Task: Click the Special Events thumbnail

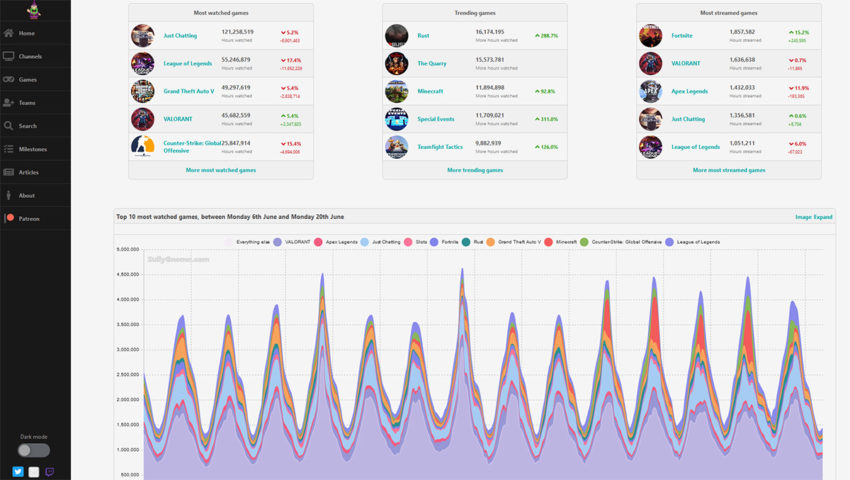Action: pos(396,119)
